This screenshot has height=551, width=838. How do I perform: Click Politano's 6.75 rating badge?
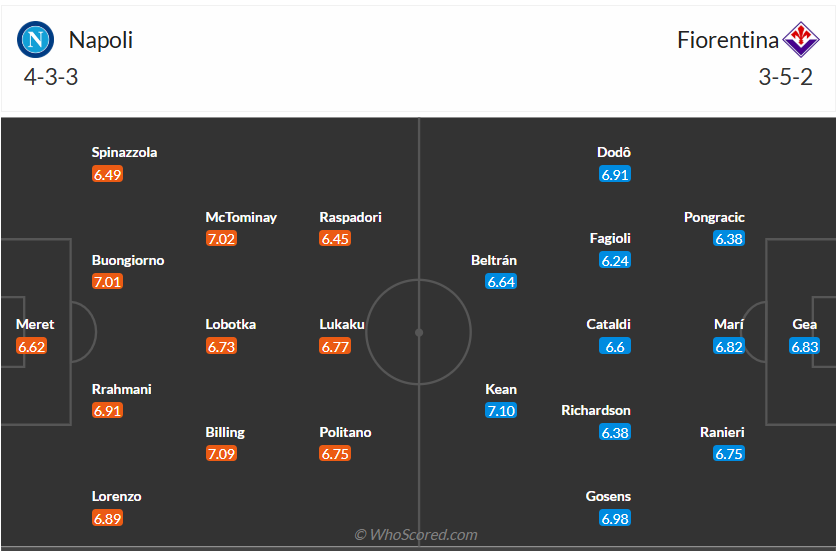335,454
